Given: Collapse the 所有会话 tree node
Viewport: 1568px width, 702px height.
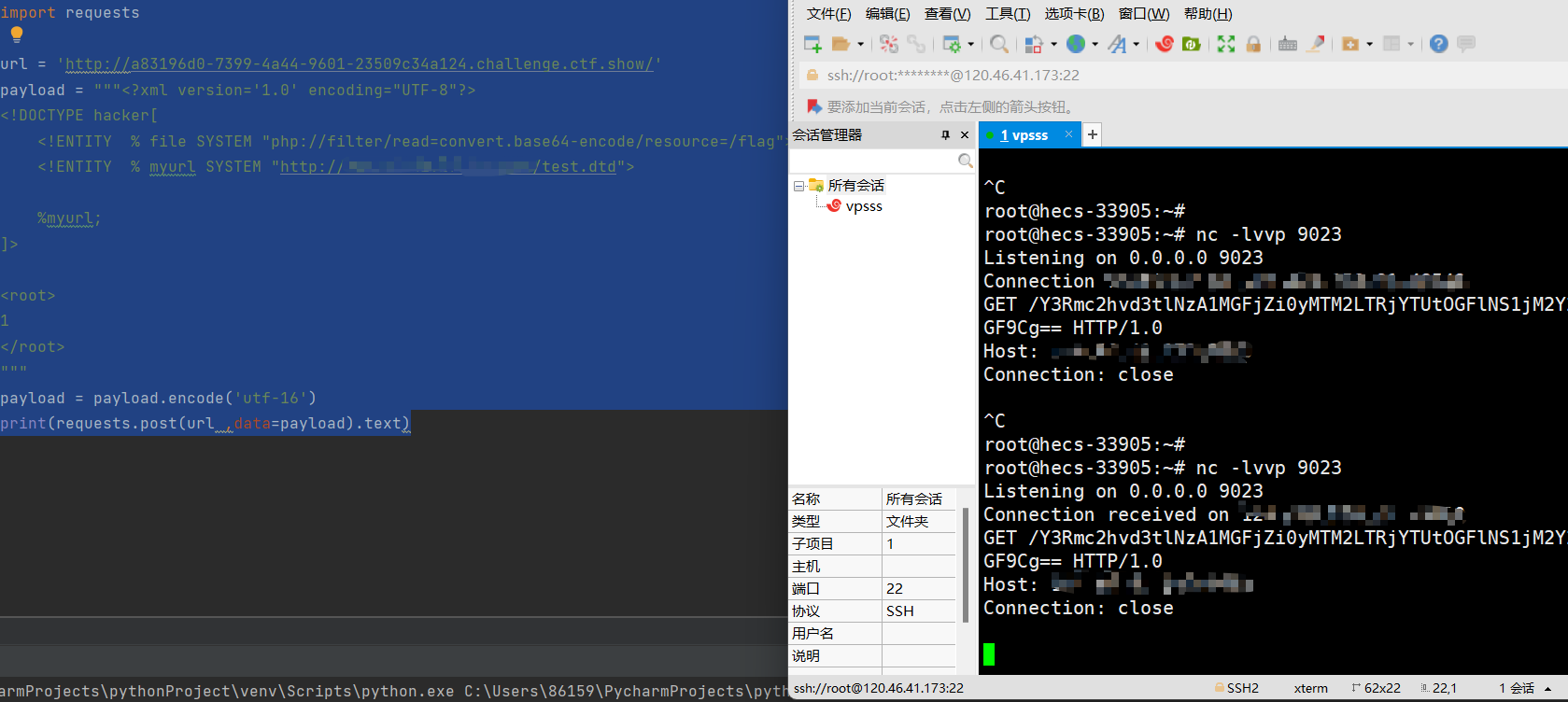Looking at the screenshot, I should click(x=799, y=186).
